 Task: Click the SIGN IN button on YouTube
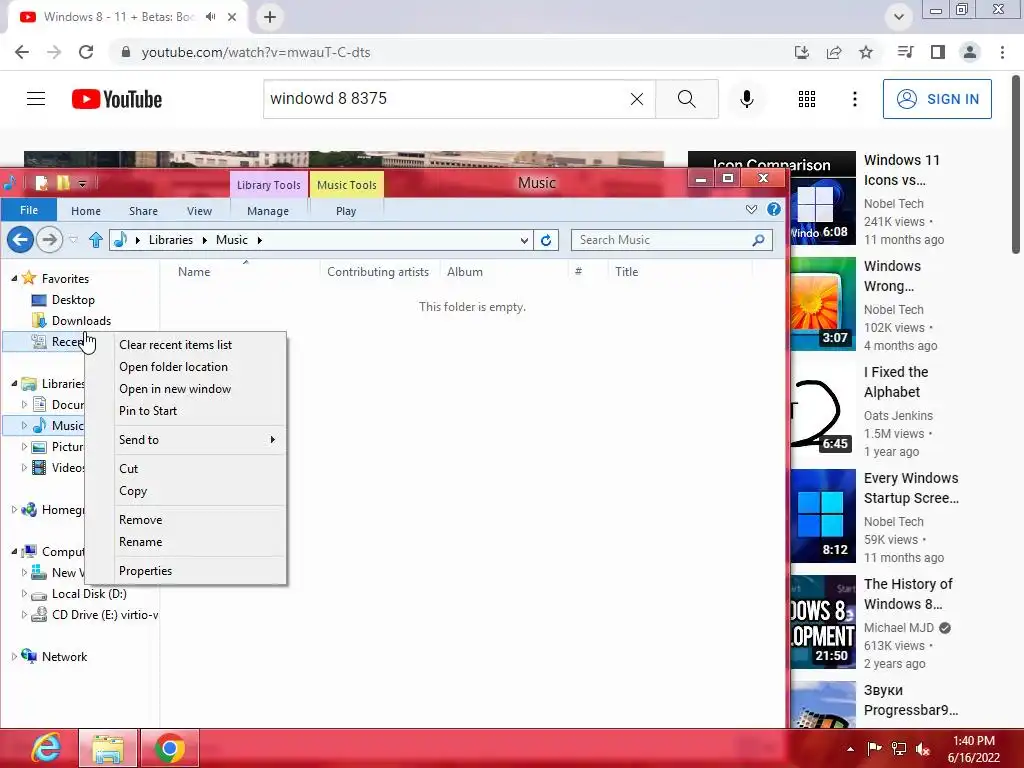[x=937, y=99]
